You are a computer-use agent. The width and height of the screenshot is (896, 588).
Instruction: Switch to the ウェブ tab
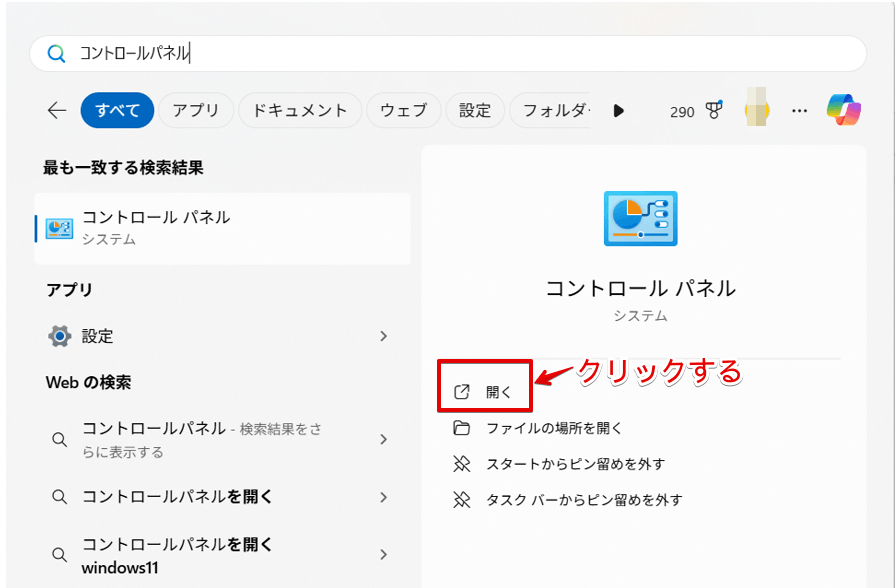click(x=404, y=110)
